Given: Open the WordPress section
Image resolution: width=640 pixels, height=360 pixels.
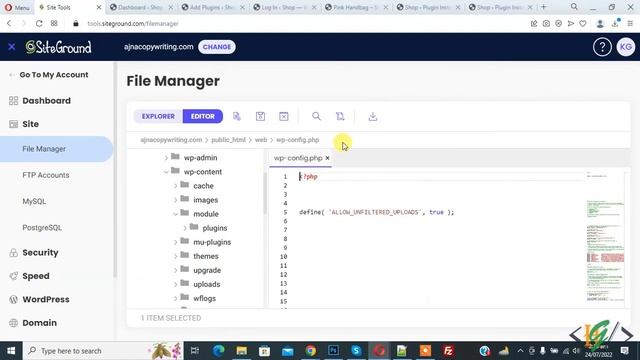Looking at the screenshot, I should [x=46, y=300].
